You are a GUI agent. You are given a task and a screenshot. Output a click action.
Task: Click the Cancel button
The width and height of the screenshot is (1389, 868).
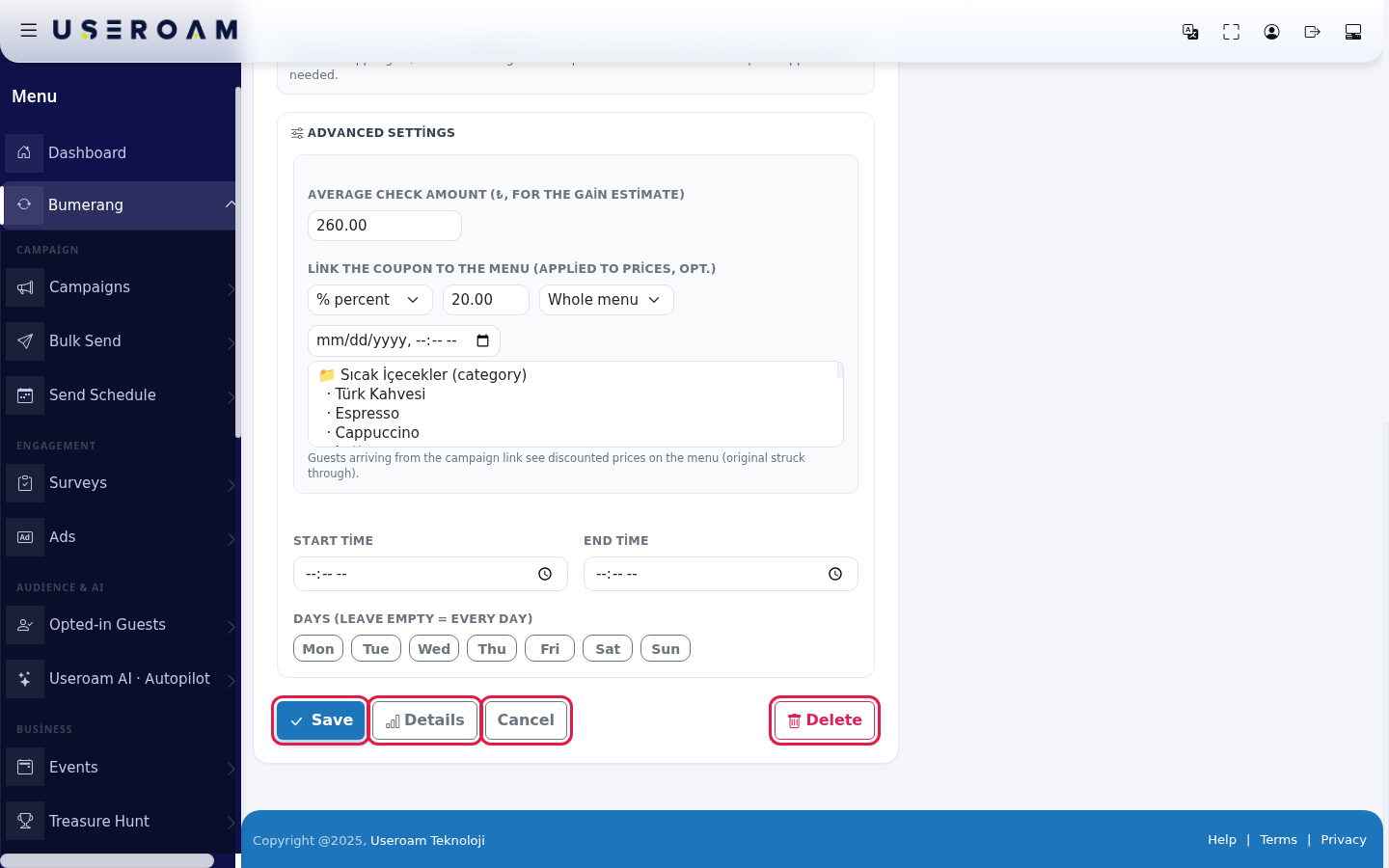click(526, 720)
